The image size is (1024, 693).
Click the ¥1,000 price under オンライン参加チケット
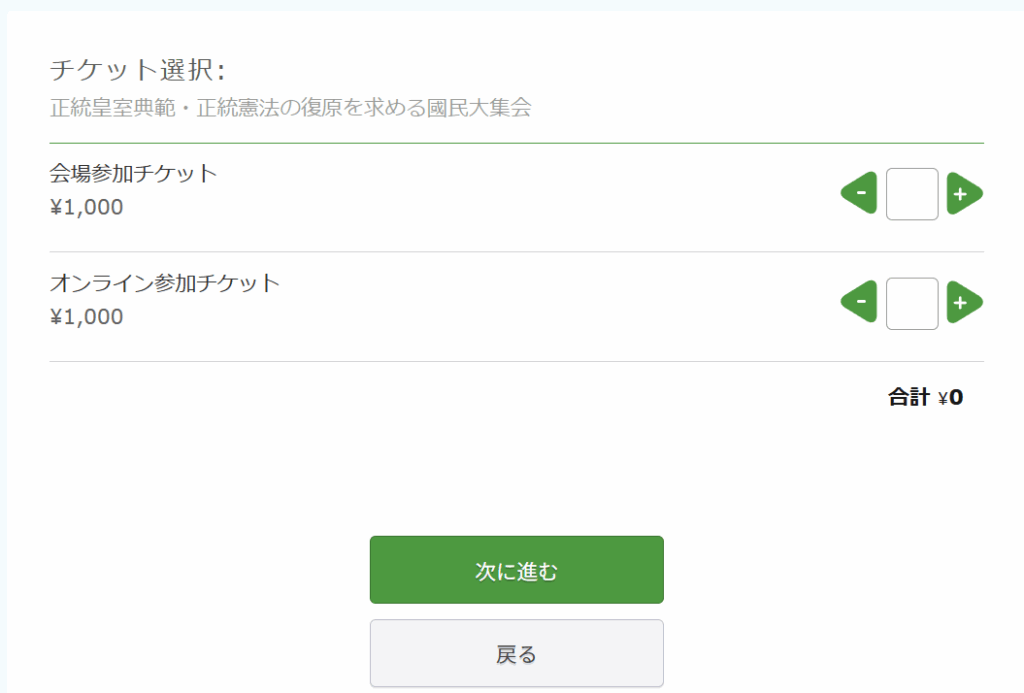(86, 317)
